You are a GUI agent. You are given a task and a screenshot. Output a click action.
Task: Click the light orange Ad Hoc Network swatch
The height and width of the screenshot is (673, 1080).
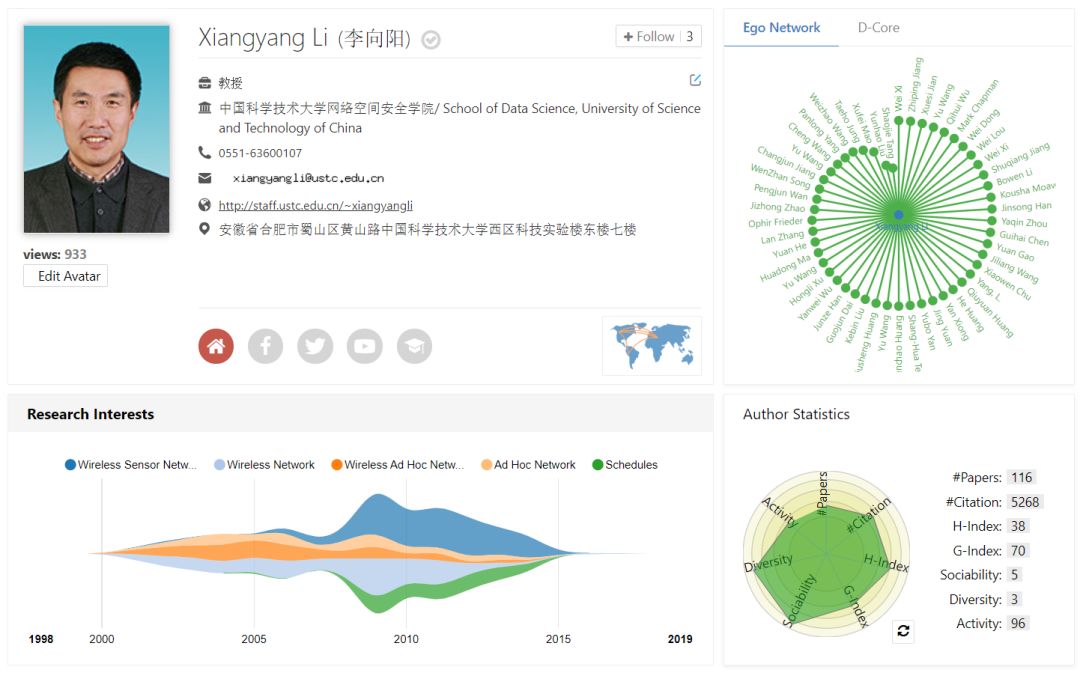tap(487, 465)
